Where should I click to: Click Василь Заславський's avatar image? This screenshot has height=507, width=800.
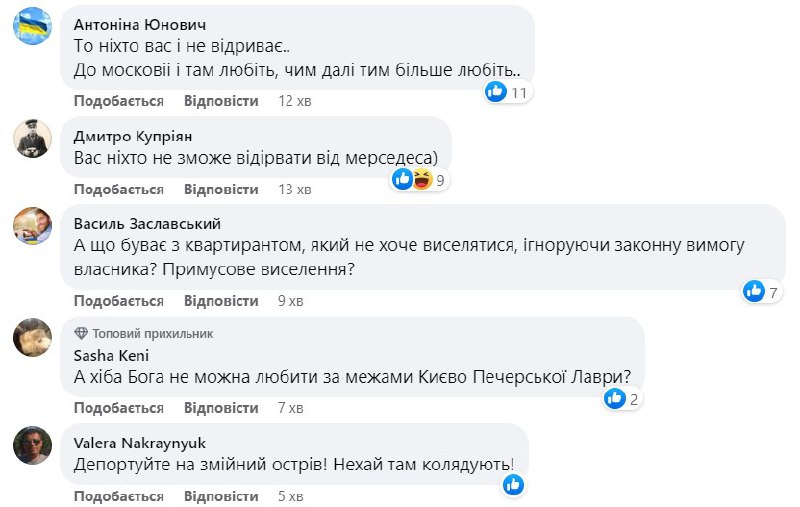coord(32,225)
